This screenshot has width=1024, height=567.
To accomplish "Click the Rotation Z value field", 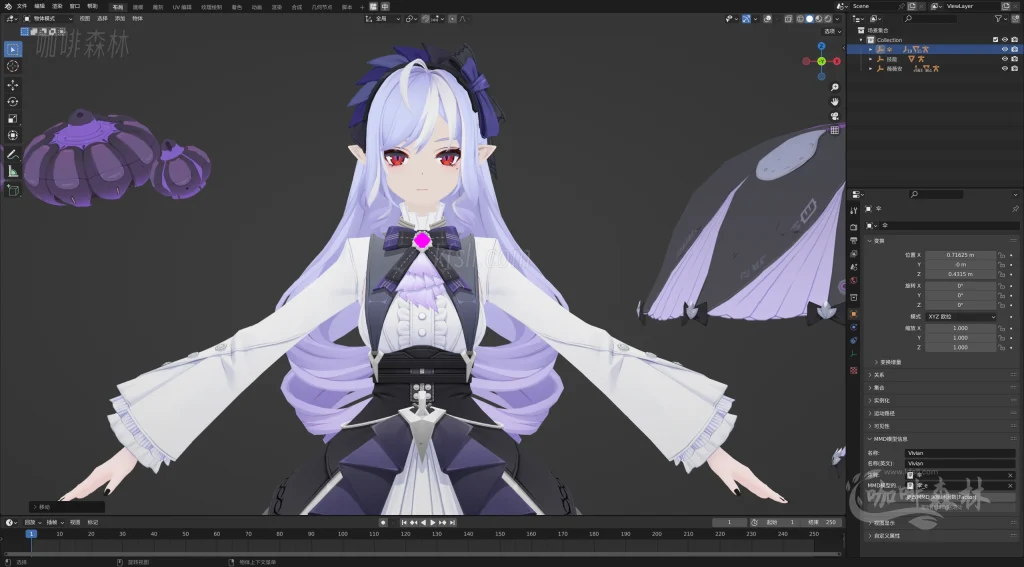I will [961, 305].
